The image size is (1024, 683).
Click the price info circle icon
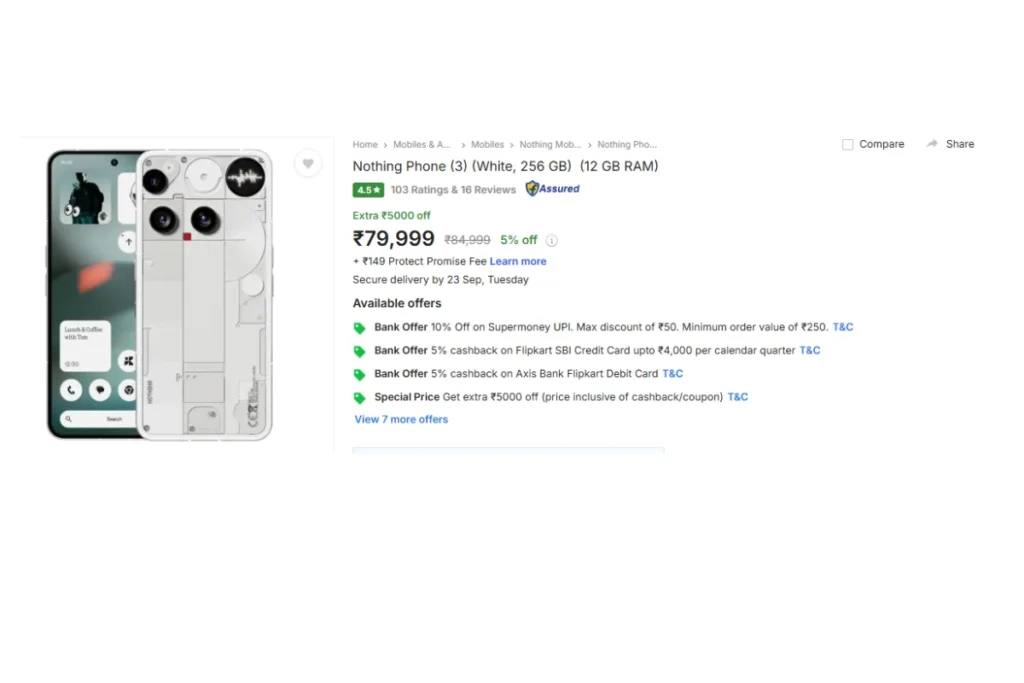(552, 241)
